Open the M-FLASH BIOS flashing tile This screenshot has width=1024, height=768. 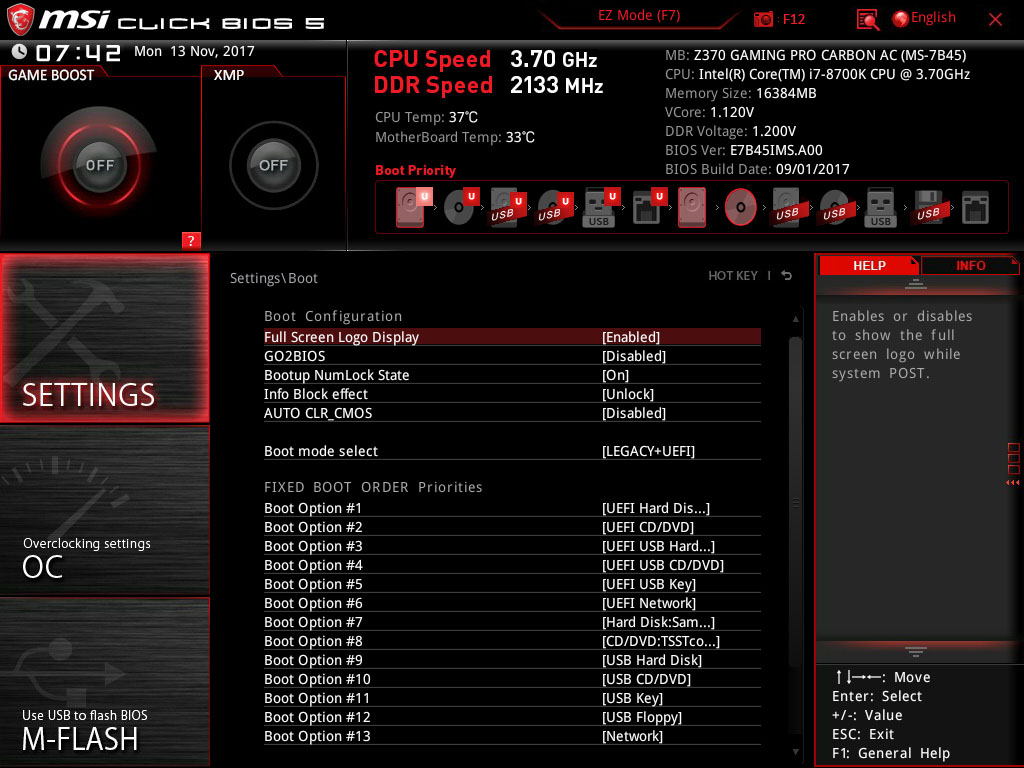(x=105, y=681)
